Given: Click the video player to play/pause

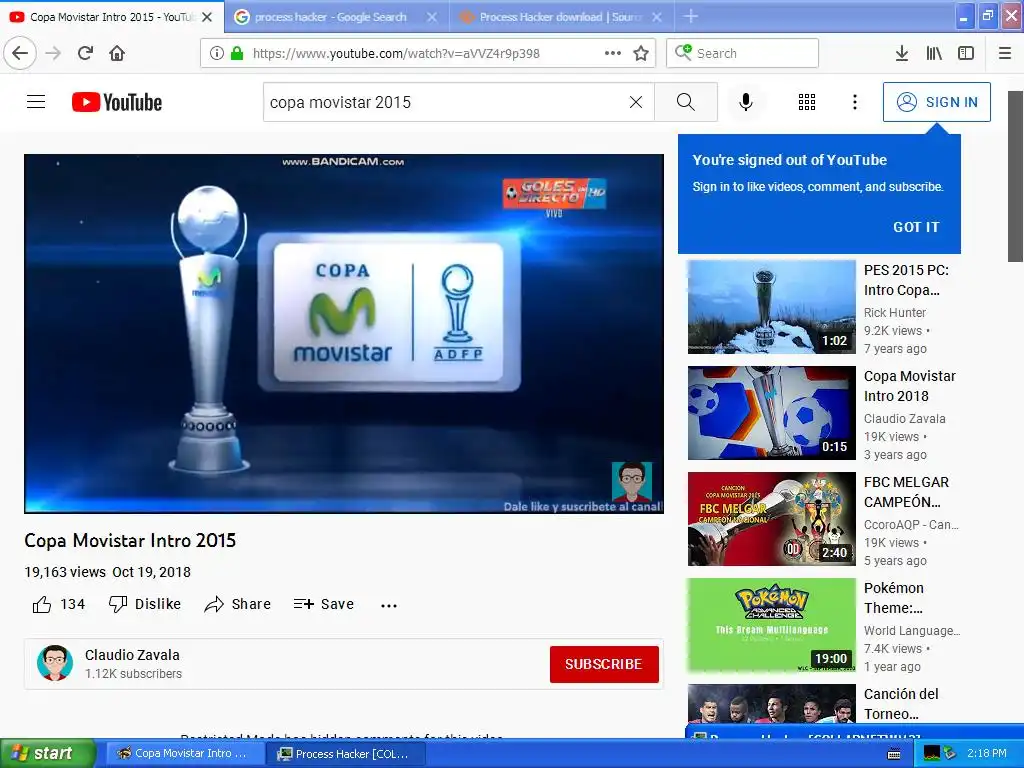Looking at the screenshot, I should (x=344, y=334).
